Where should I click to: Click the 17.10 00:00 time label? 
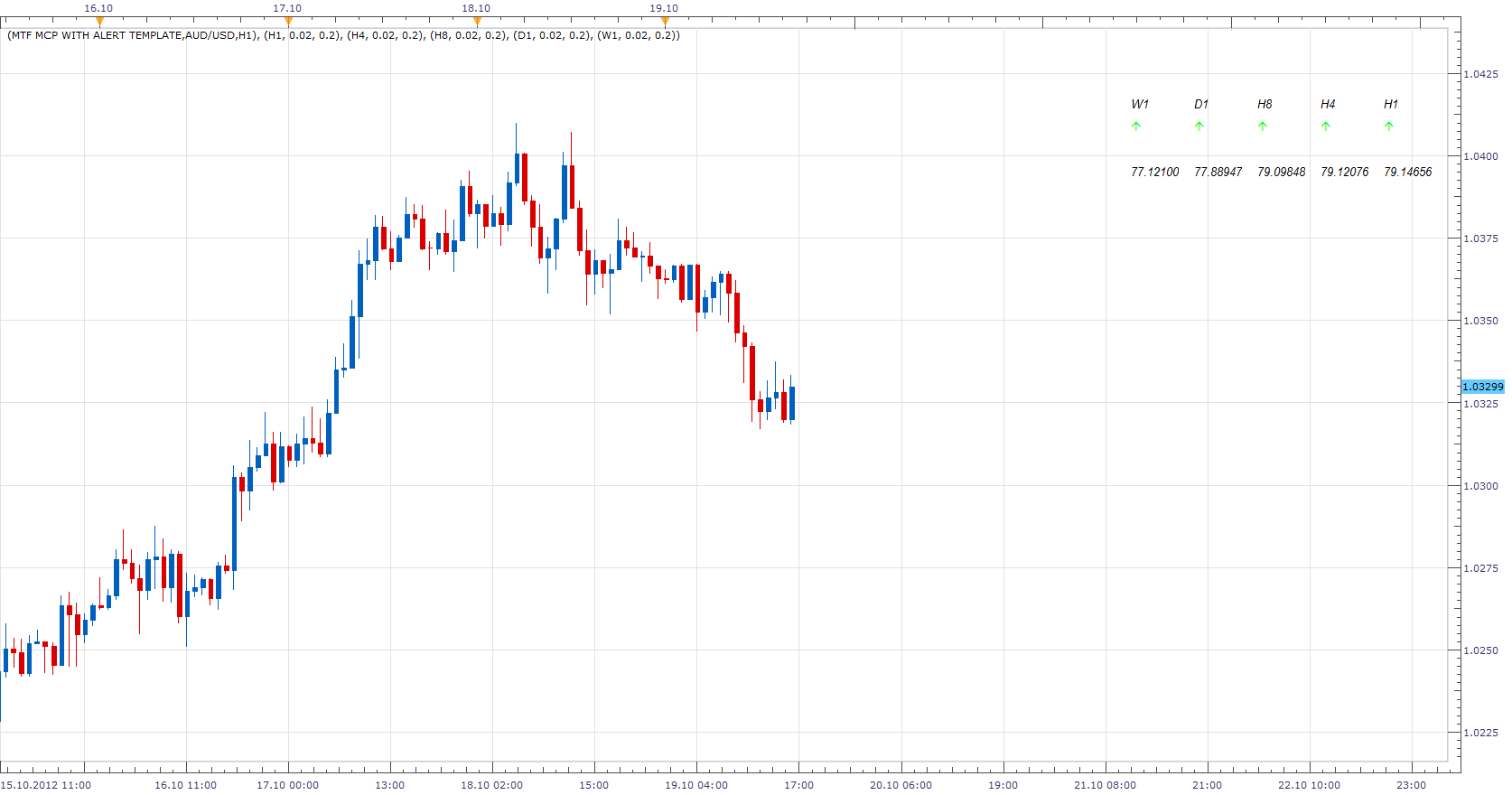[x=287, y=785]
